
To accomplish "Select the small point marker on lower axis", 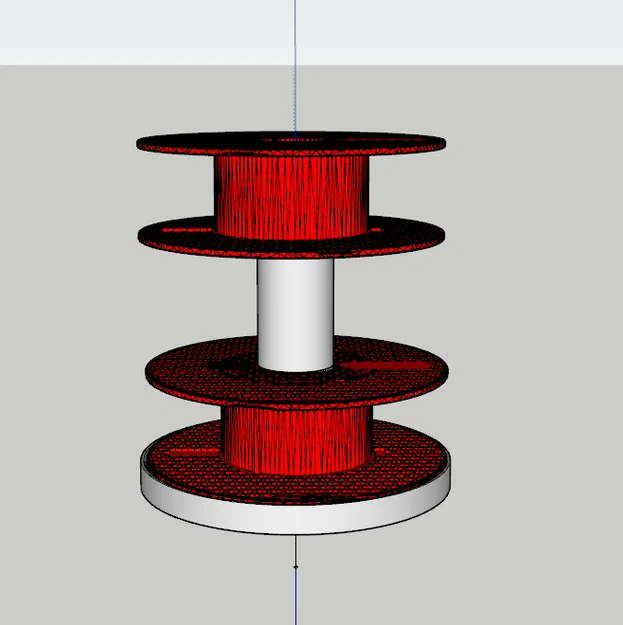I will coord(296,567).
